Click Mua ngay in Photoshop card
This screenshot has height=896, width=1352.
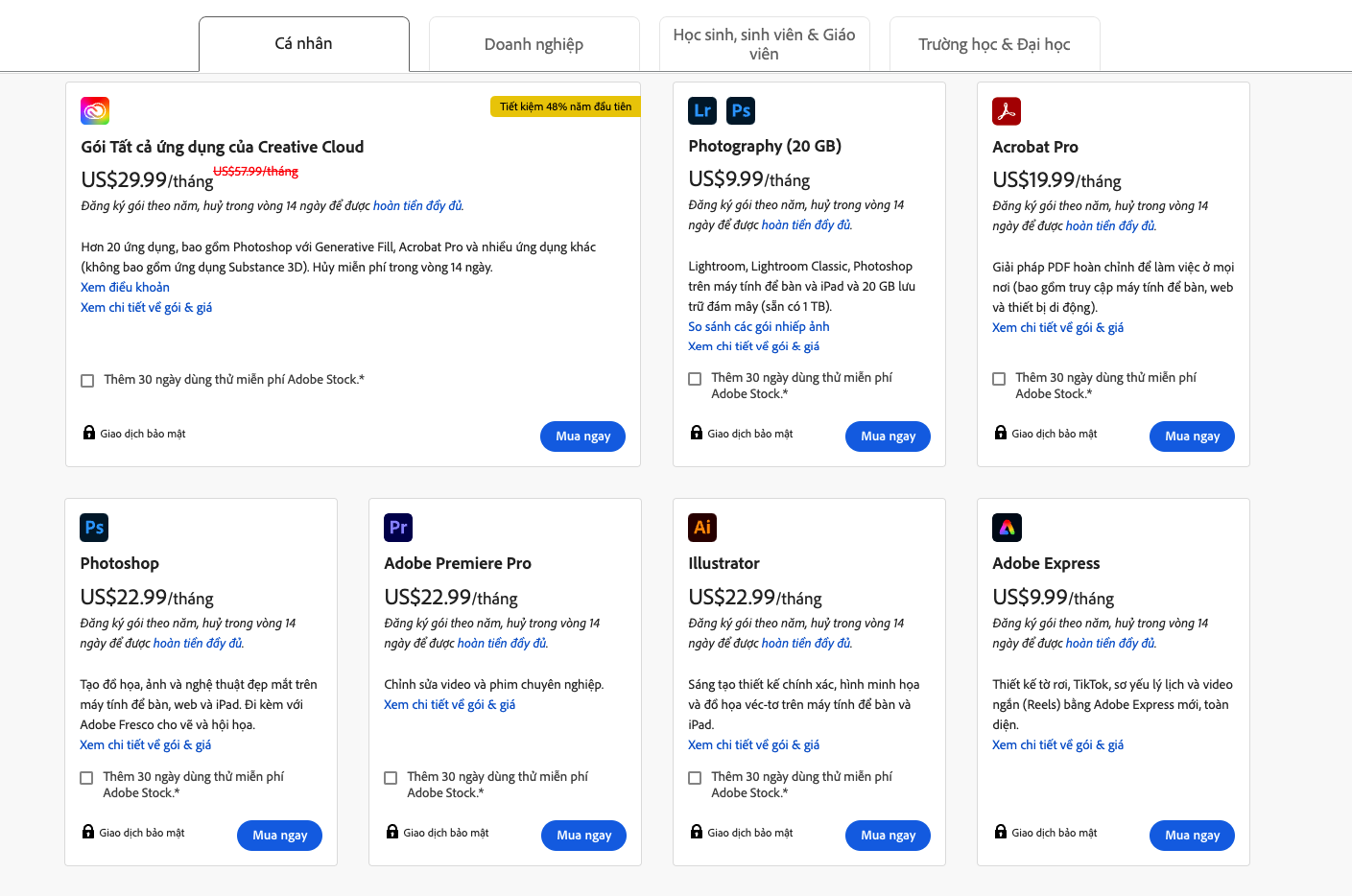coord(280,836)
